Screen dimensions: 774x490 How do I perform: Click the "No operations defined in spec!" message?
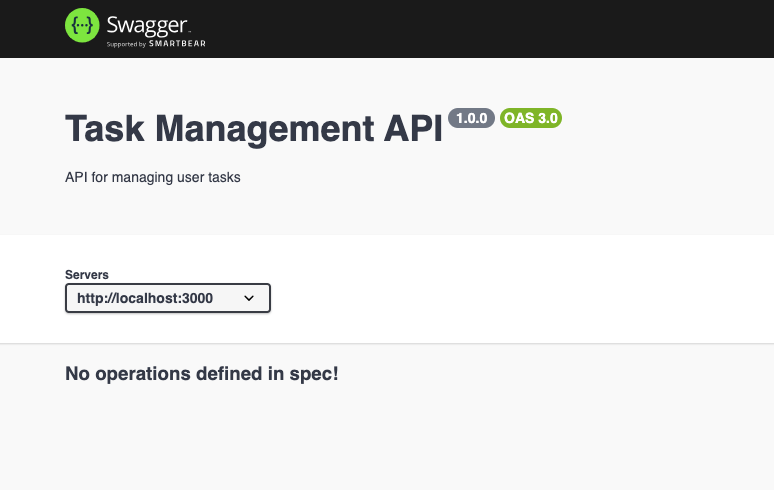click(x=202, y=374)
